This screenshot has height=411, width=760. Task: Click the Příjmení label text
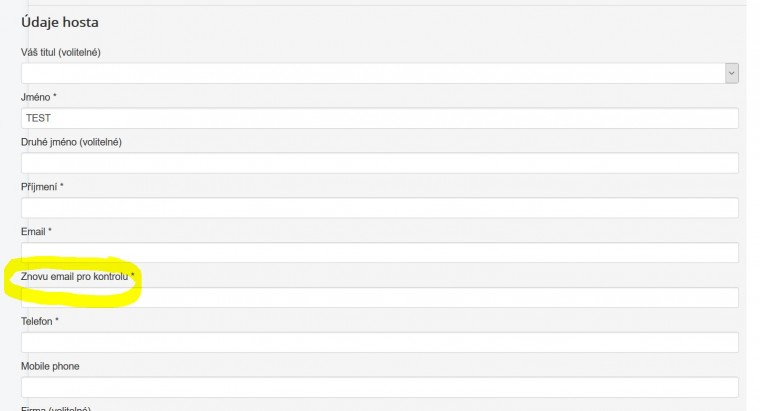click(42, 187)
